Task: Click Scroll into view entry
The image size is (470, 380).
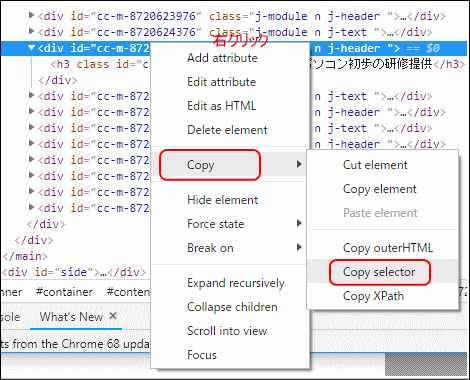Action: 227,331
